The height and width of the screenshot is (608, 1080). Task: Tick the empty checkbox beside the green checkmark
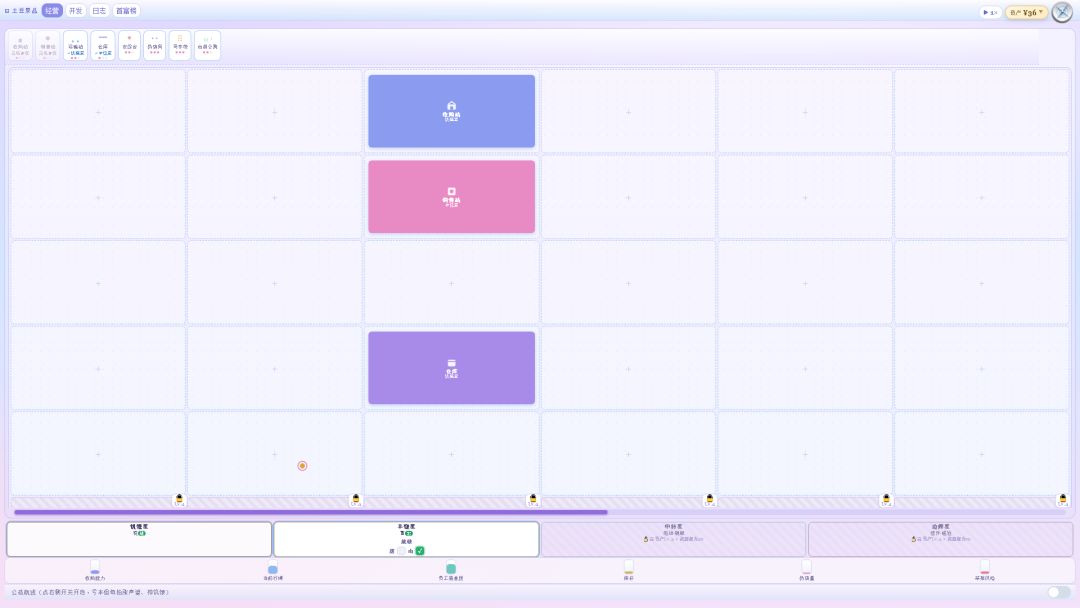coord(402,551)
